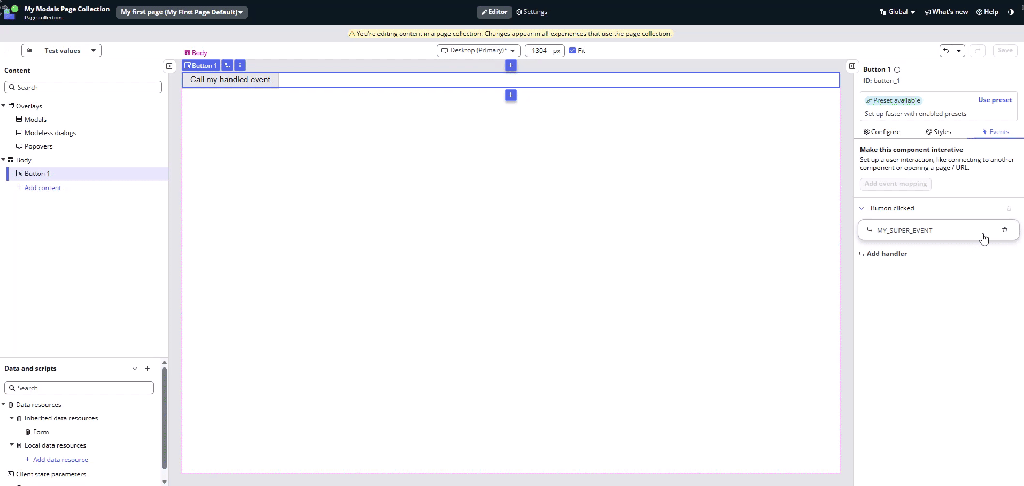Click the Use preset link
The width and height of the screenshot is (1024, 486).
tap(995, 100)
